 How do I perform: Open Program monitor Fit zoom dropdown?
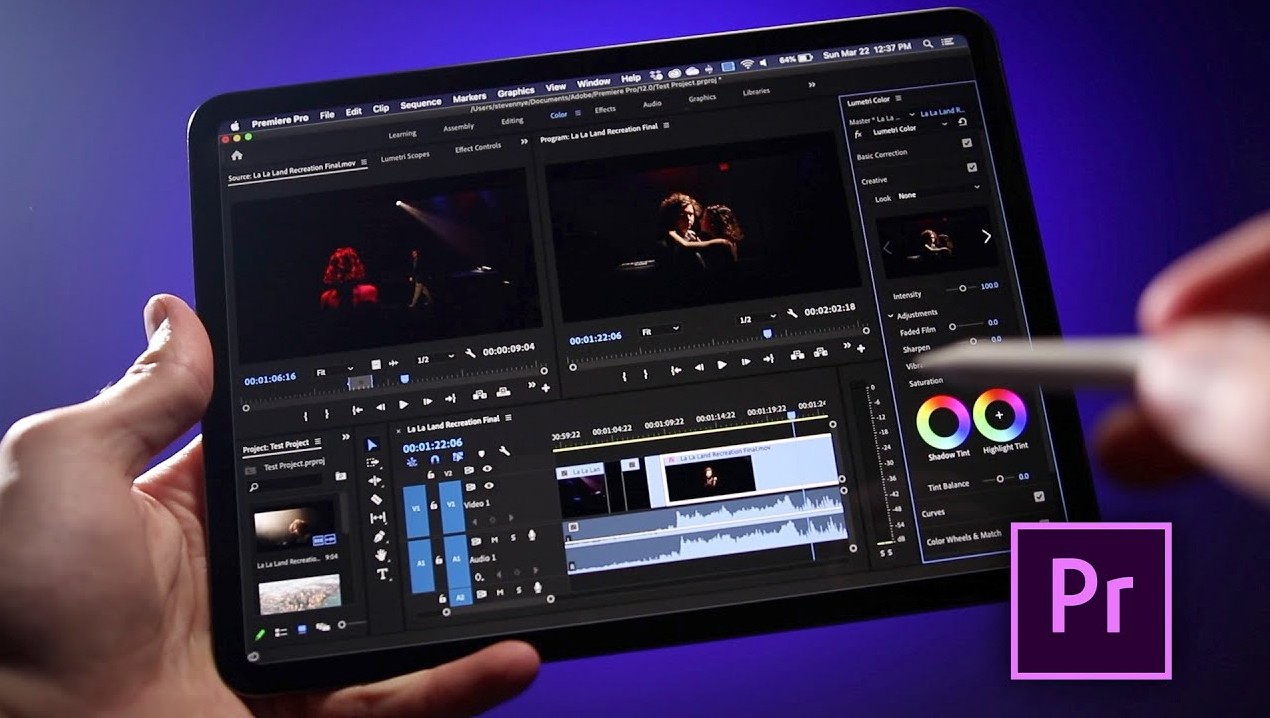(x=662, y=328)
